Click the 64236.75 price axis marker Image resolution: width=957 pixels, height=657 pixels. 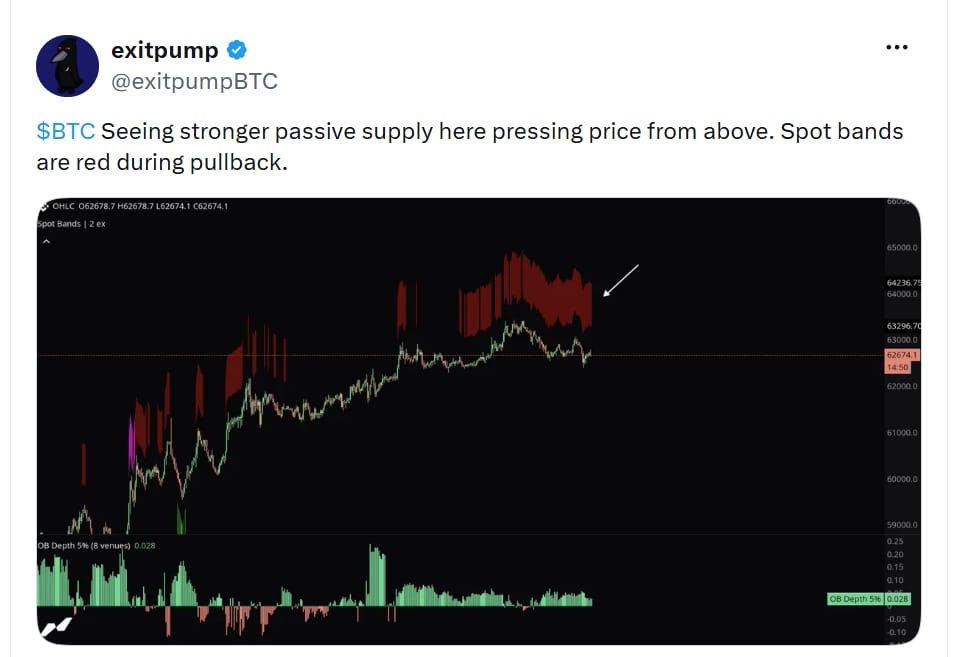[x=903, y=283]
